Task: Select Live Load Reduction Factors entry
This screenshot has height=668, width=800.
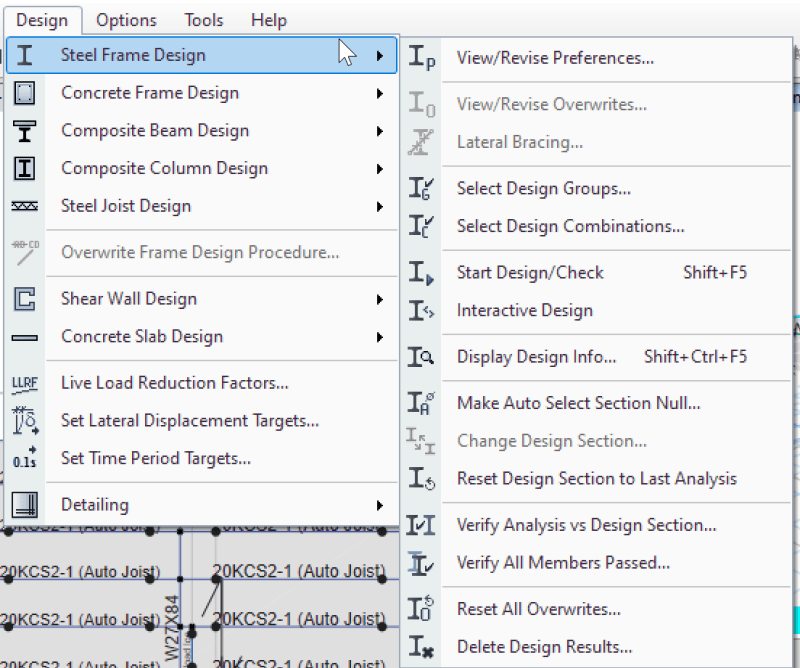Action: [202, 383]
